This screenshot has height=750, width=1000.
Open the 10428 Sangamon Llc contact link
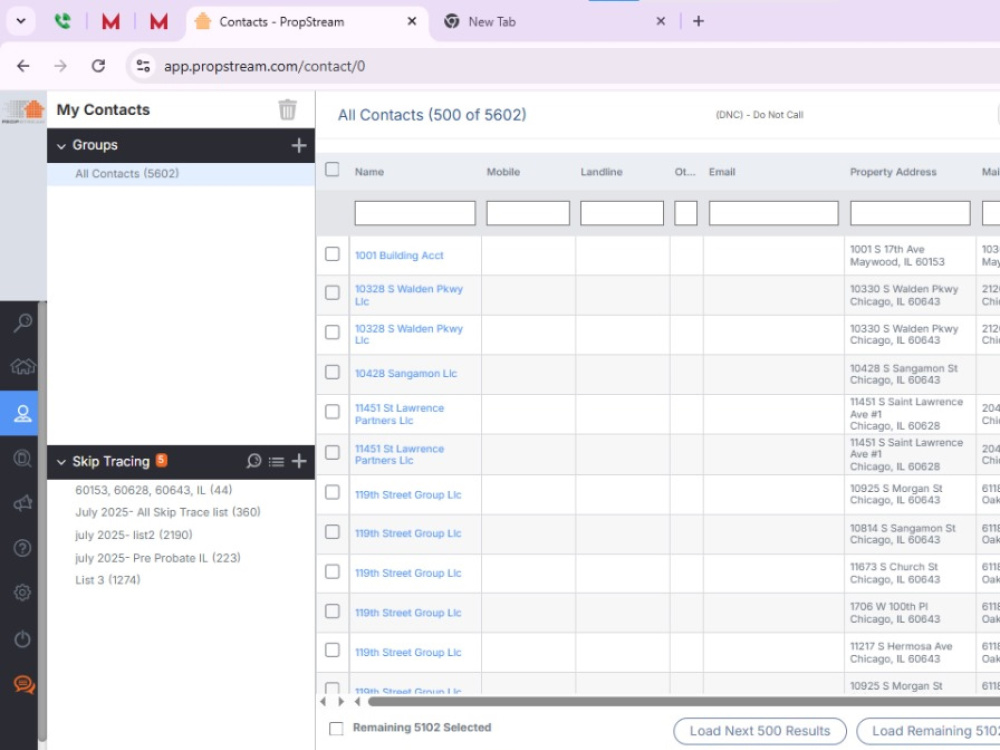tap(406, 374)
